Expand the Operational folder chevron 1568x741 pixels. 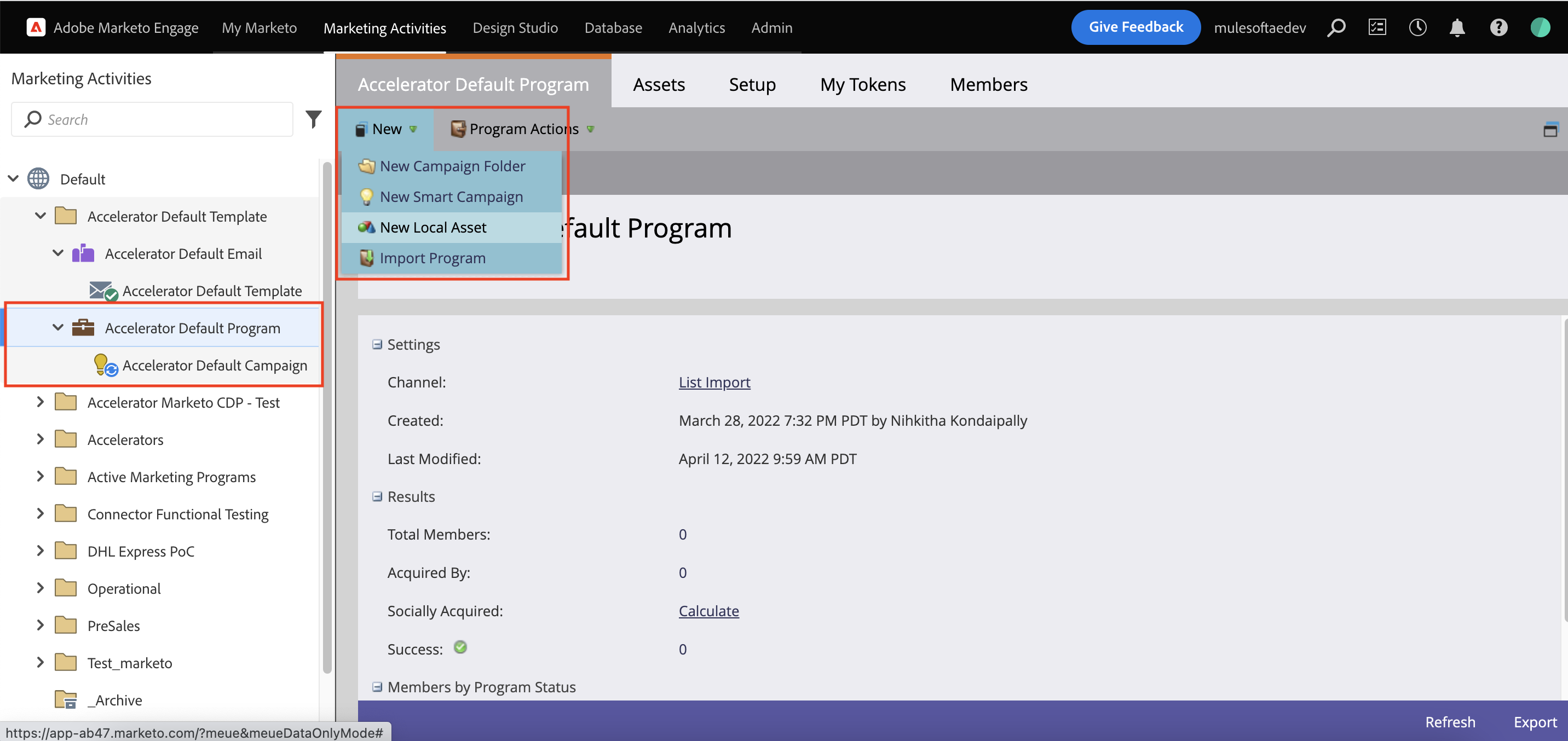[x=41, y=588]
